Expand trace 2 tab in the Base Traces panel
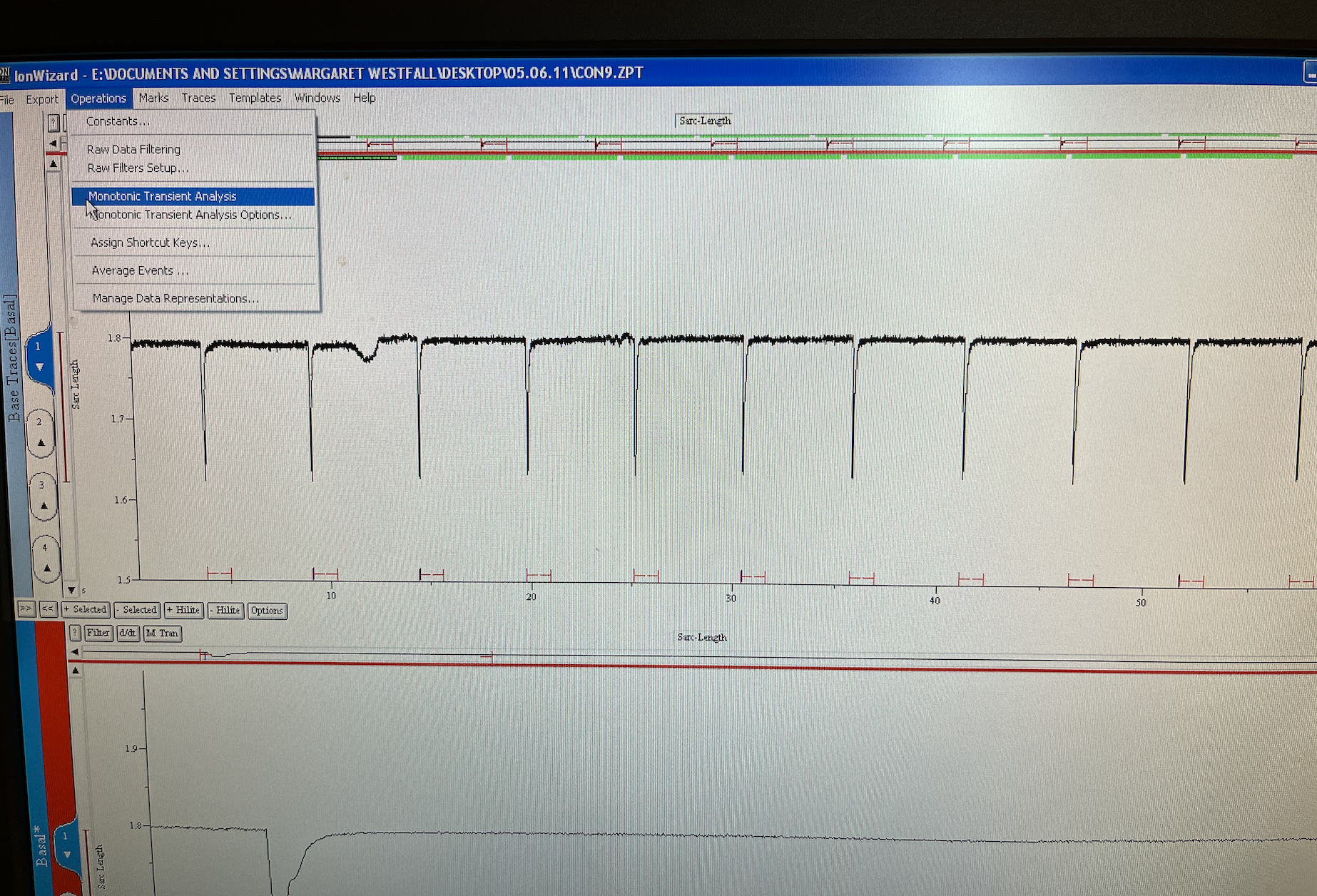The image size is (1317, 896). pos(41,432)
